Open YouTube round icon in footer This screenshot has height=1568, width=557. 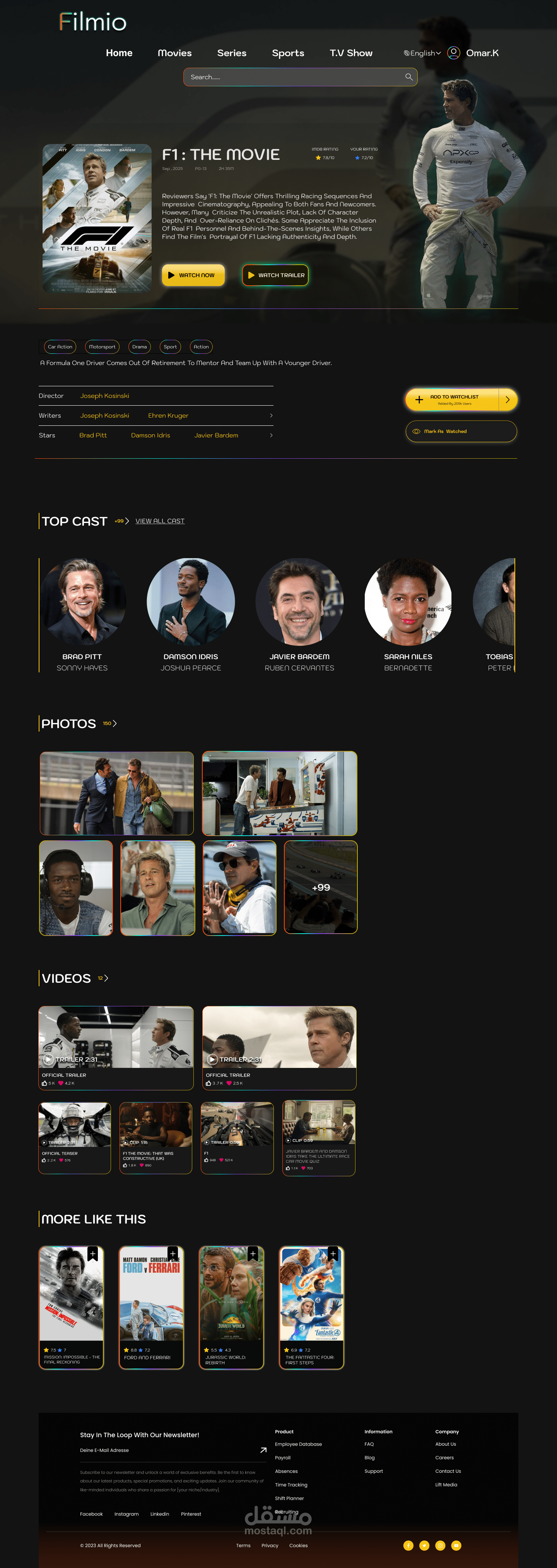point(456,1545)
